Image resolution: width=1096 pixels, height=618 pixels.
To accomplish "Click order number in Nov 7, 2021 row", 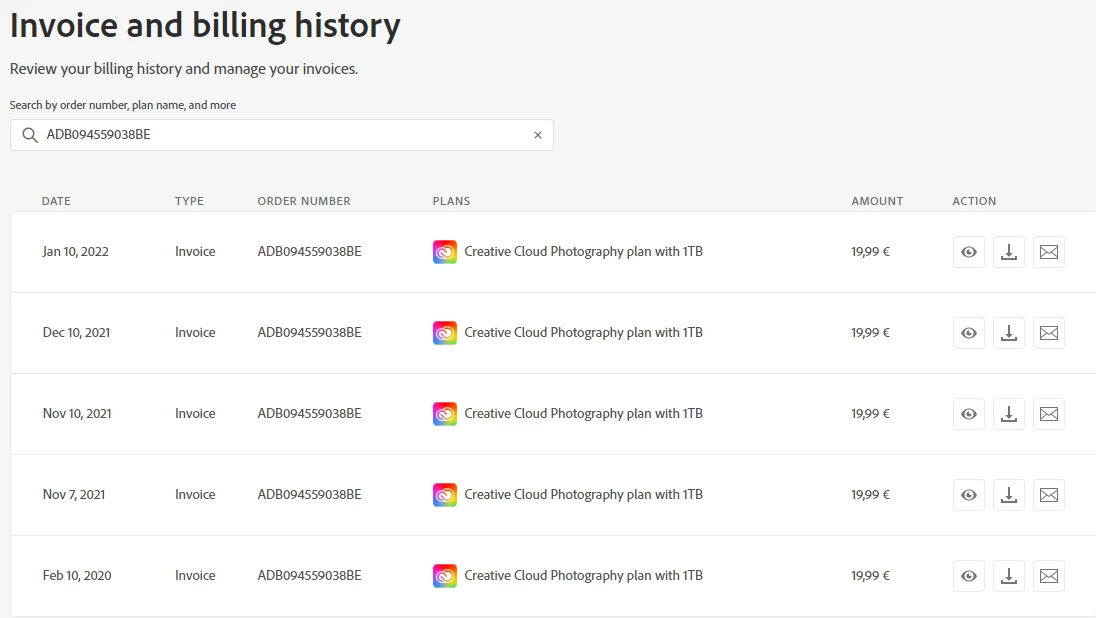I will pyautogui.click(x=310, y=495).
